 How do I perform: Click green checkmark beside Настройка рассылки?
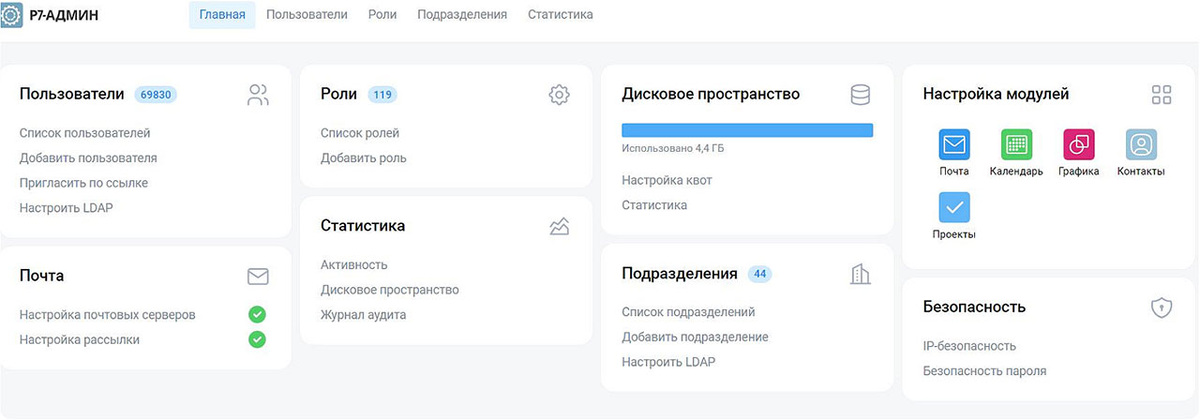(257, 340)
